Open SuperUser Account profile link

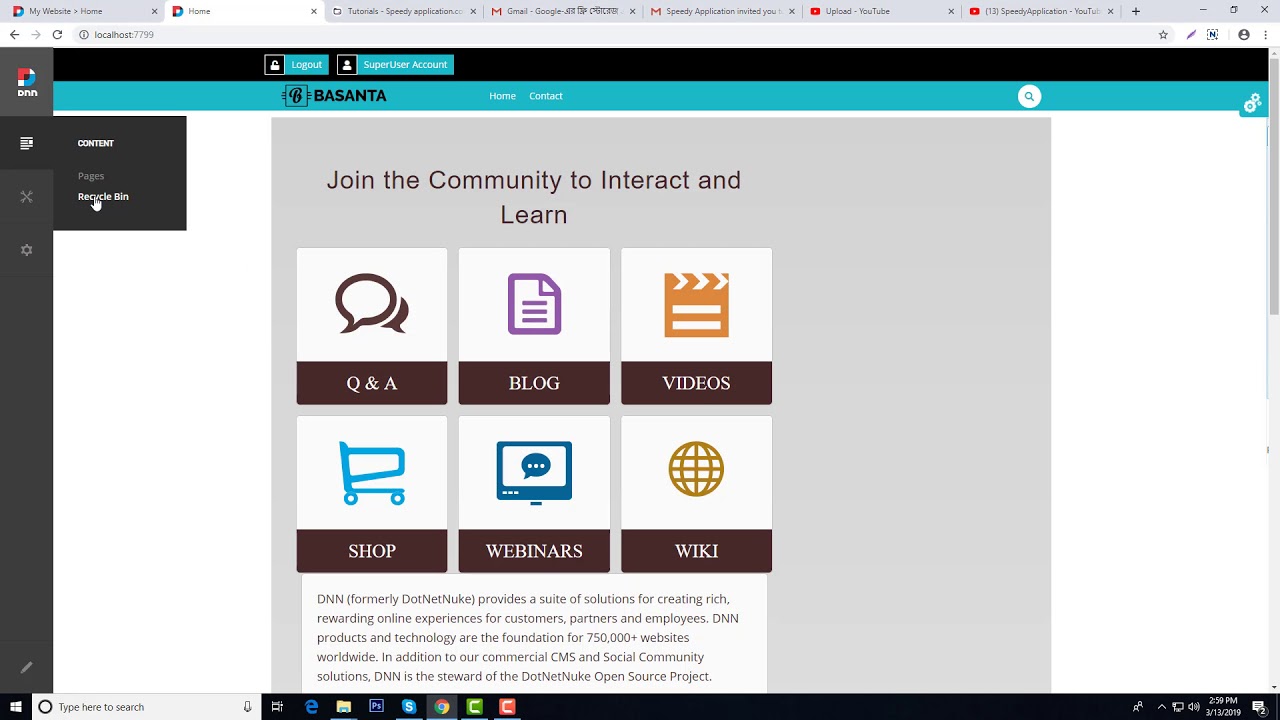tap(395, 64)
